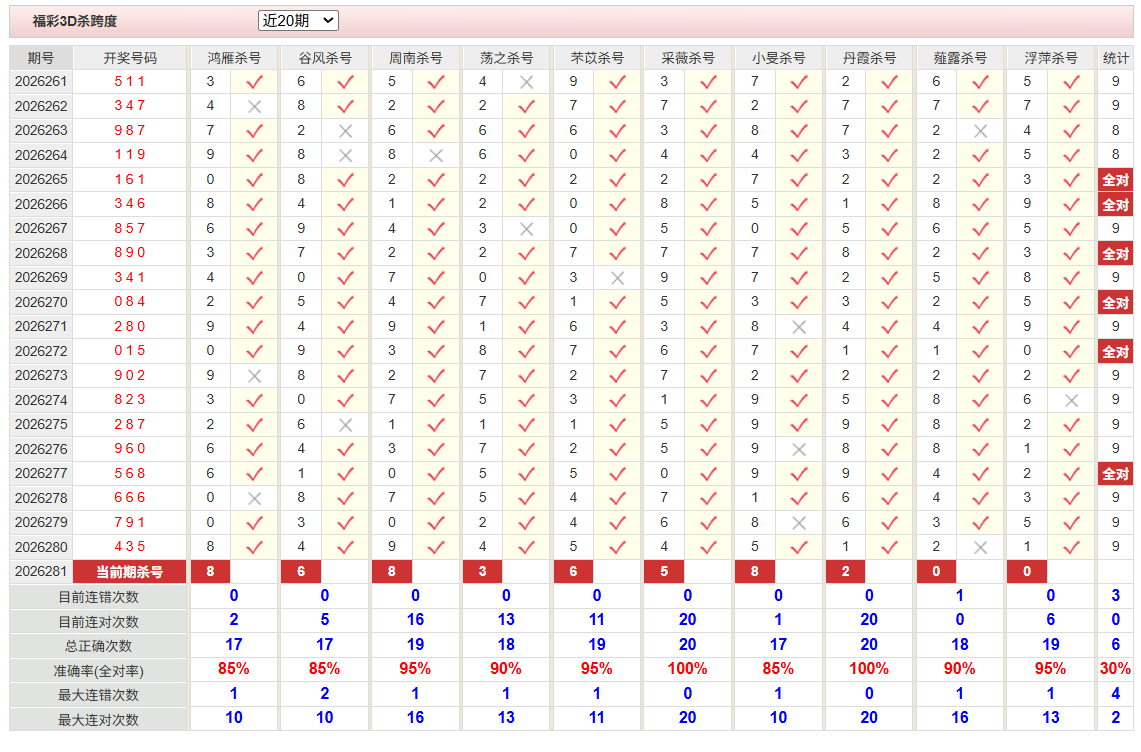
Task: Click the 最大连错次数 row label
Action: (98, 695)
